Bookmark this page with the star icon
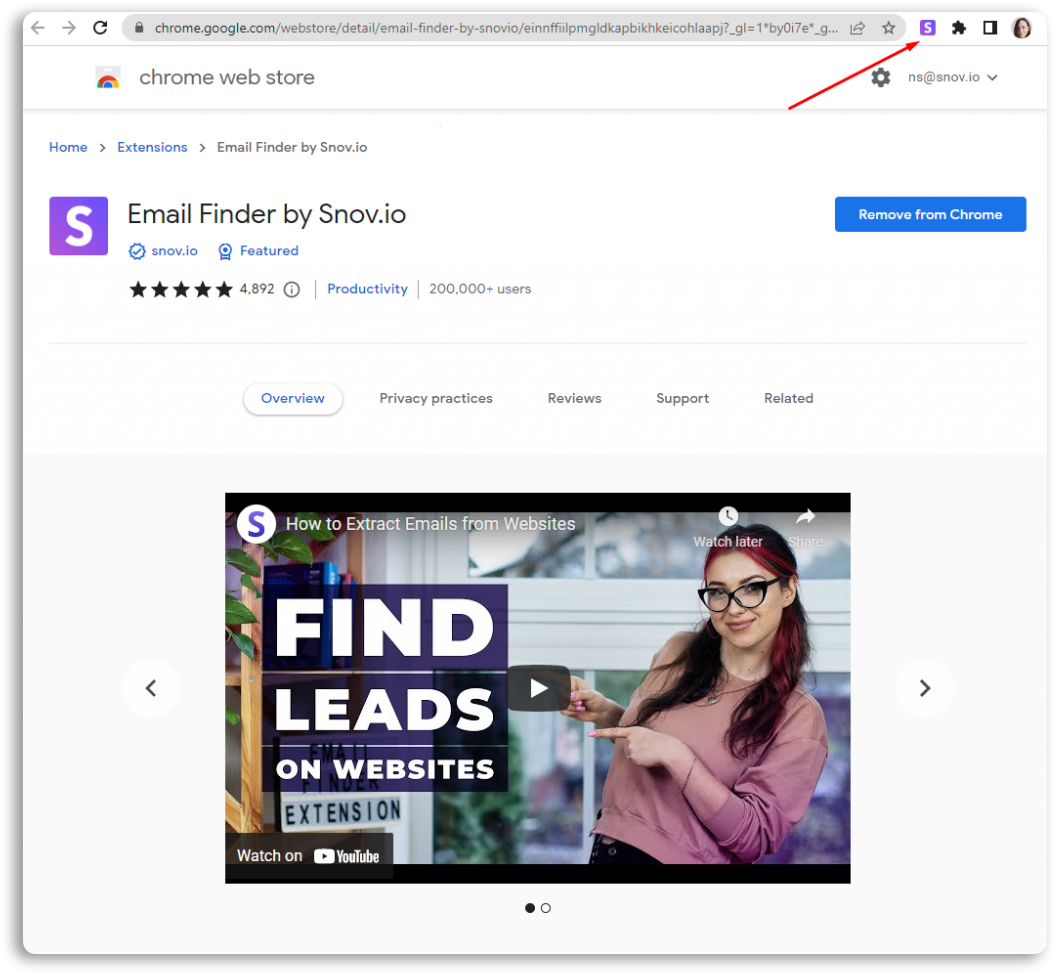The width and height of the screenshot is (1056, 974). click(x=888, y=28)
